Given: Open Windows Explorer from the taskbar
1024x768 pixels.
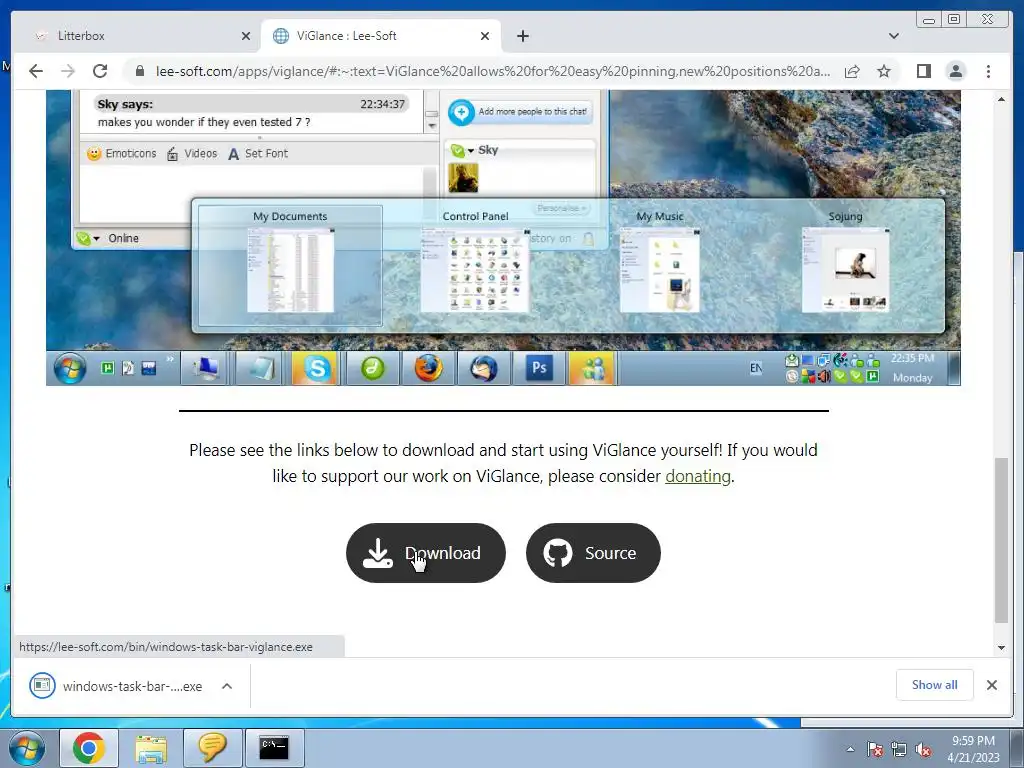Looking at the screenshot, I should click(x=151, y=748).
